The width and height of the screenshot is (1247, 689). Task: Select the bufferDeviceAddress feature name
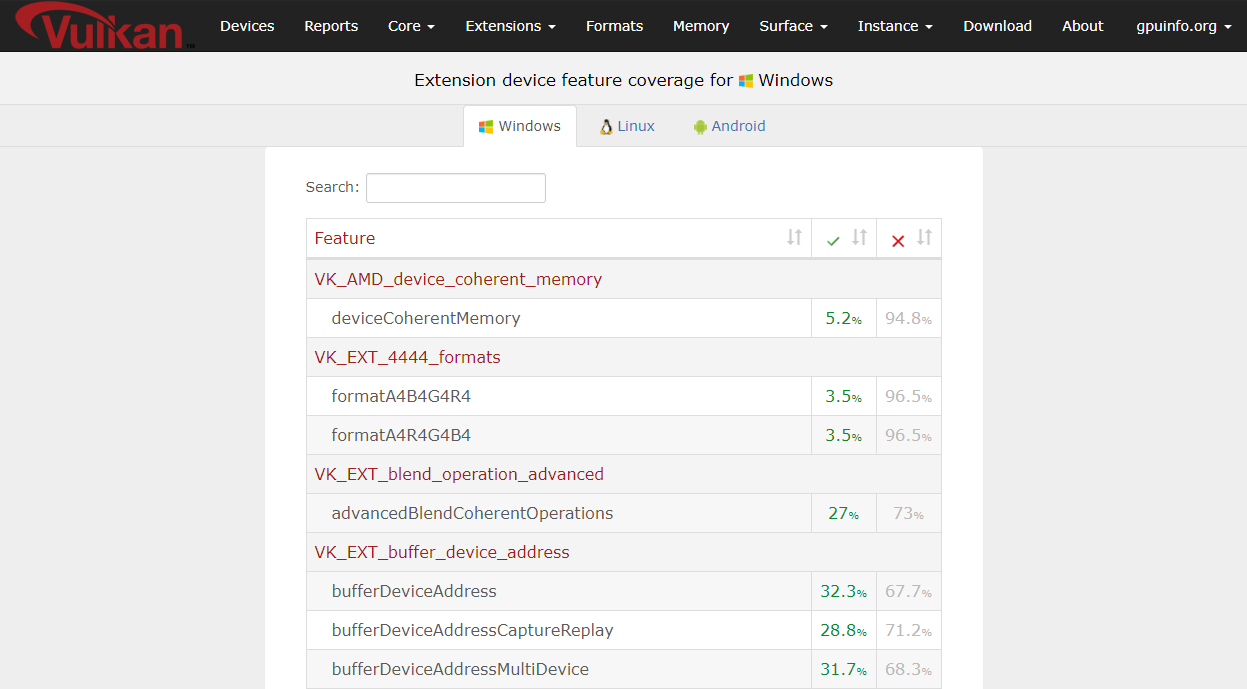(414, 591)
